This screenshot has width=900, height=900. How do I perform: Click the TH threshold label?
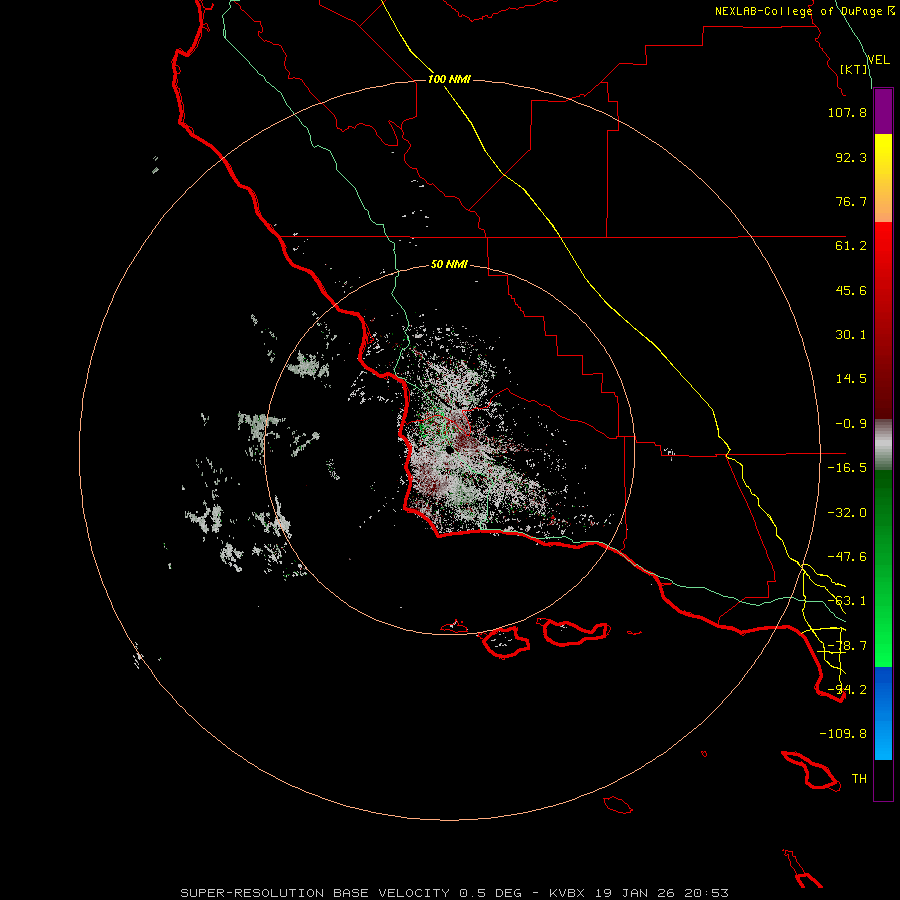(859, 779)
